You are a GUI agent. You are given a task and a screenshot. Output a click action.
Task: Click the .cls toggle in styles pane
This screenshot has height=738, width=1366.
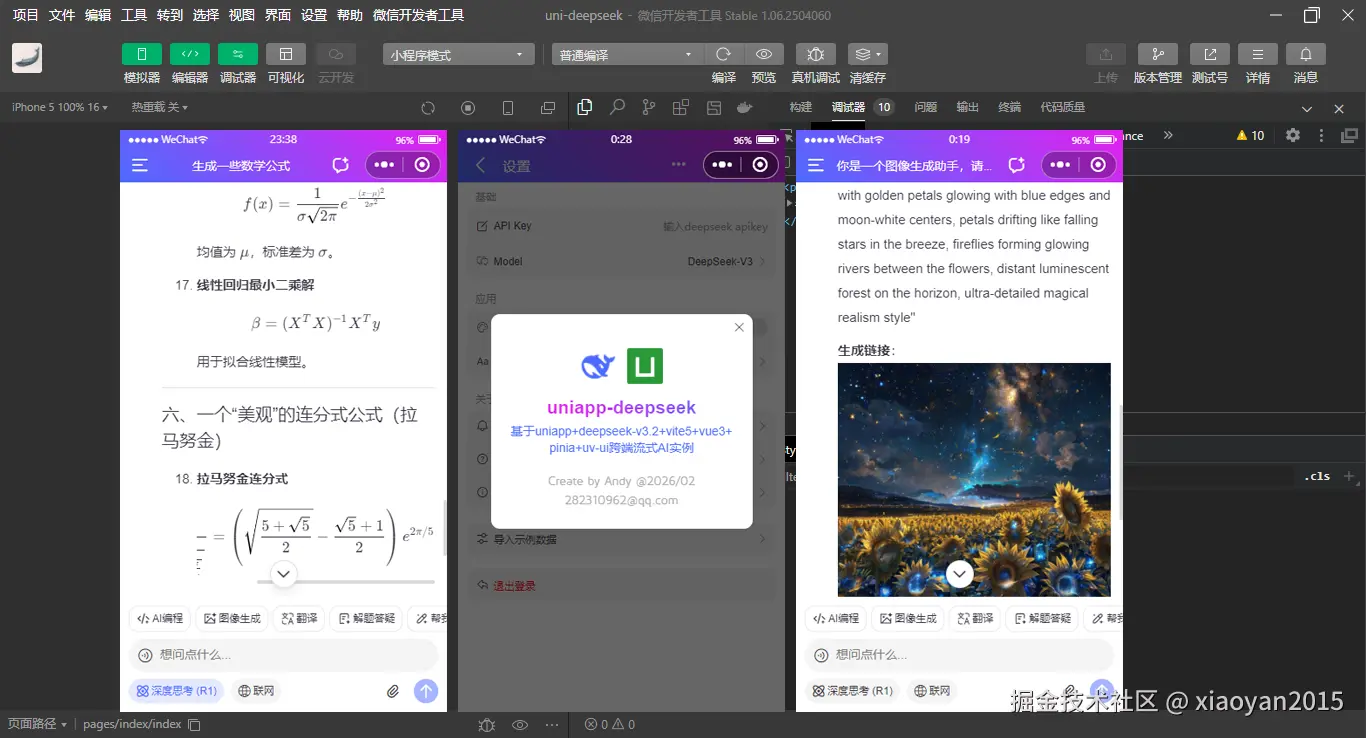coord(1318,477)
